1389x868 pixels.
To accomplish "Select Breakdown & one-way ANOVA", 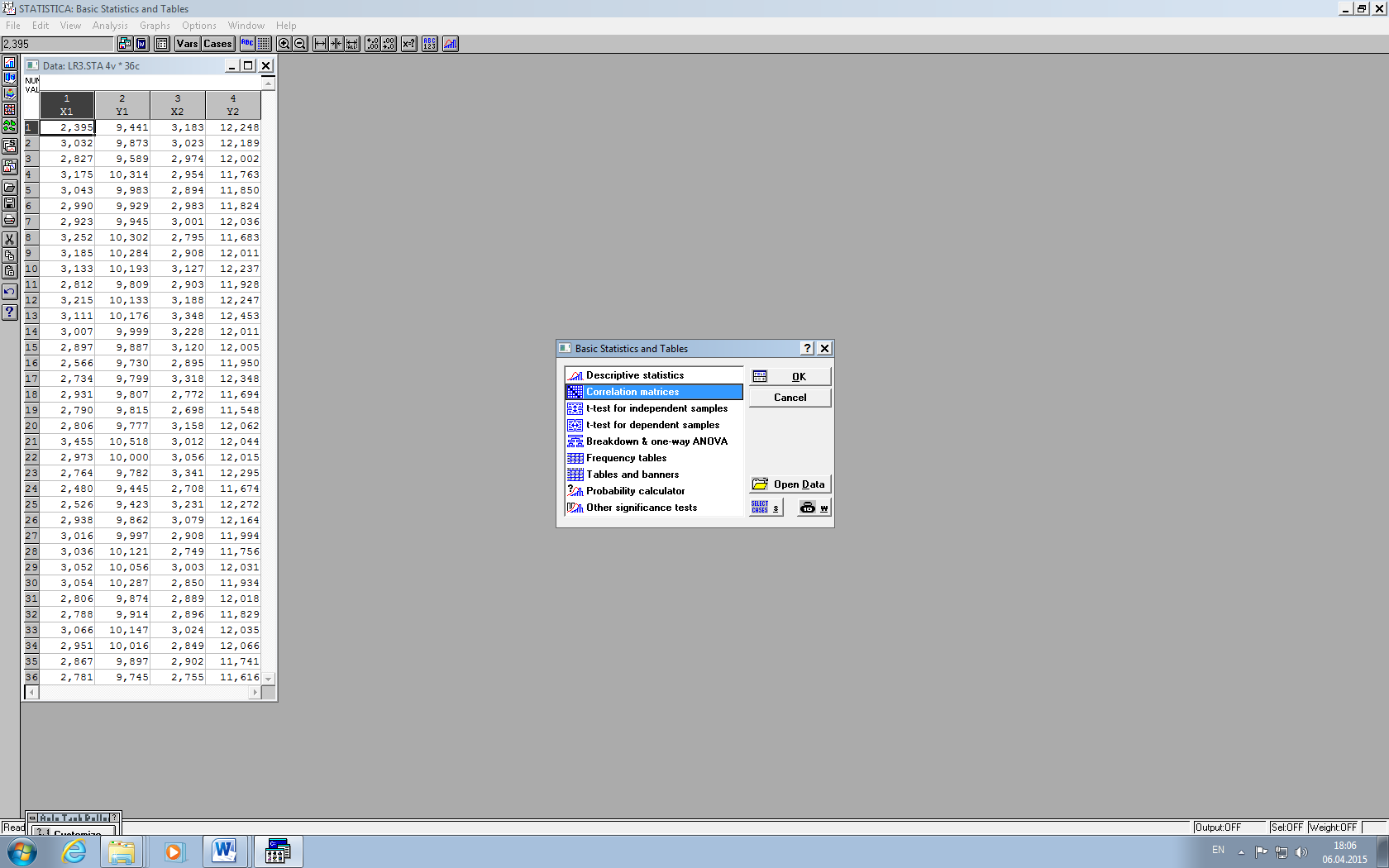I will (x=654, y=441).
